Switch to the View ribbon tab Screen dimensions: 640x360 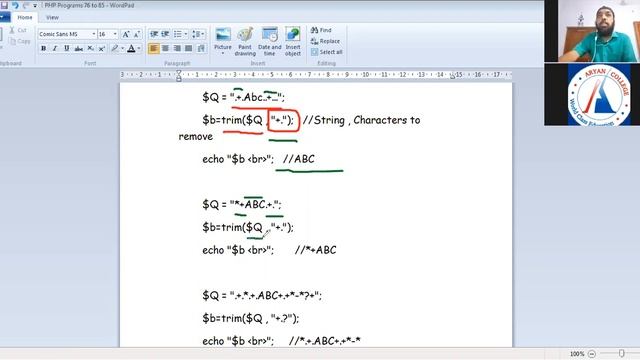(x=52, y=17)
